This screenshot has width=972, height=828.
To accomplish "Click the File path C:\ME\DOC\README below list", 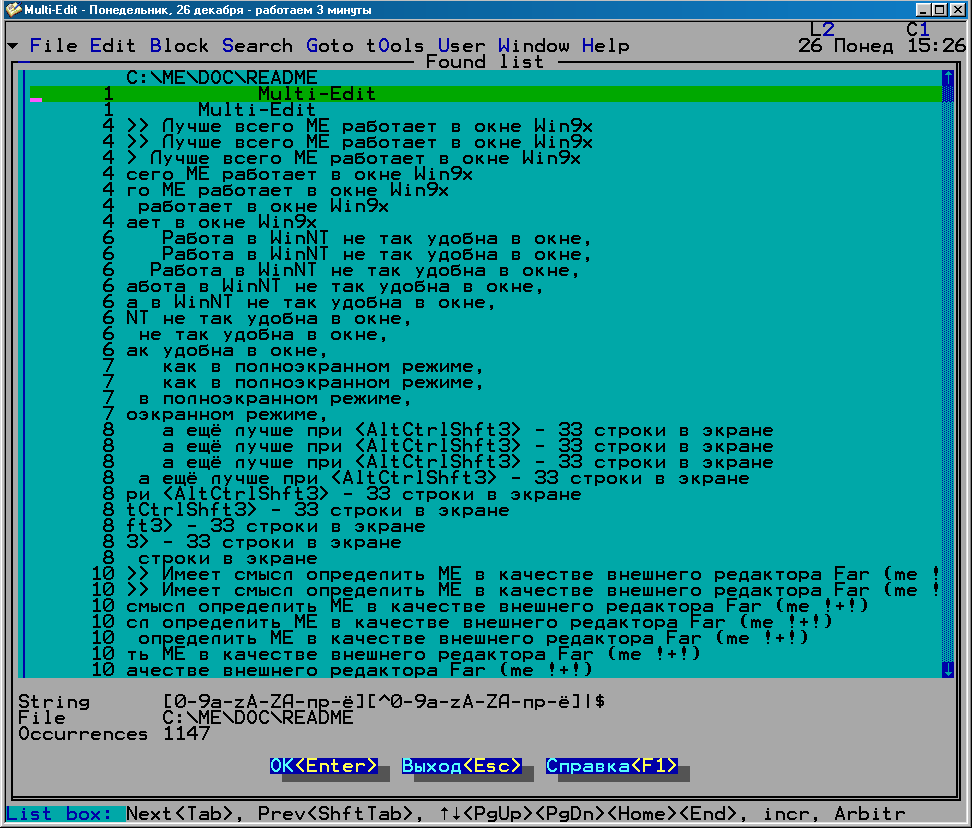I will pyautogui.click(x=257, y=718).
